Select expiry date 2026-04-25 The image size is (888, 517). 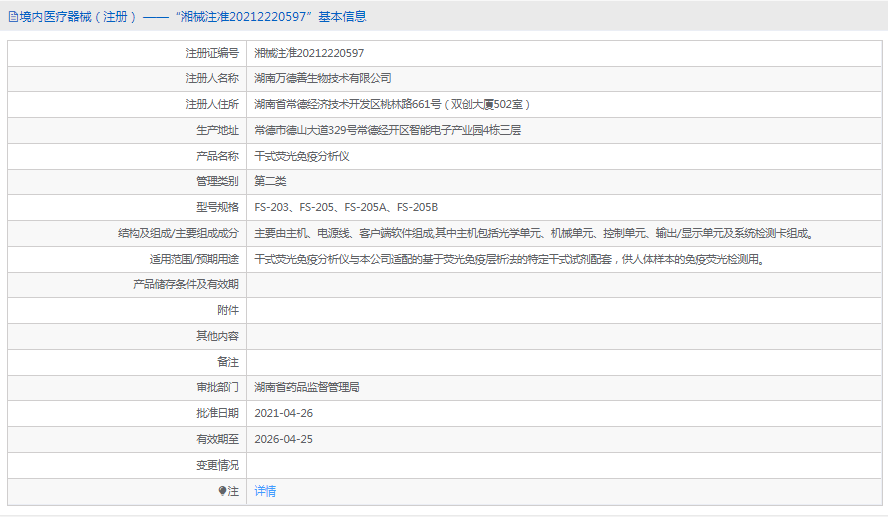(284, 439)
